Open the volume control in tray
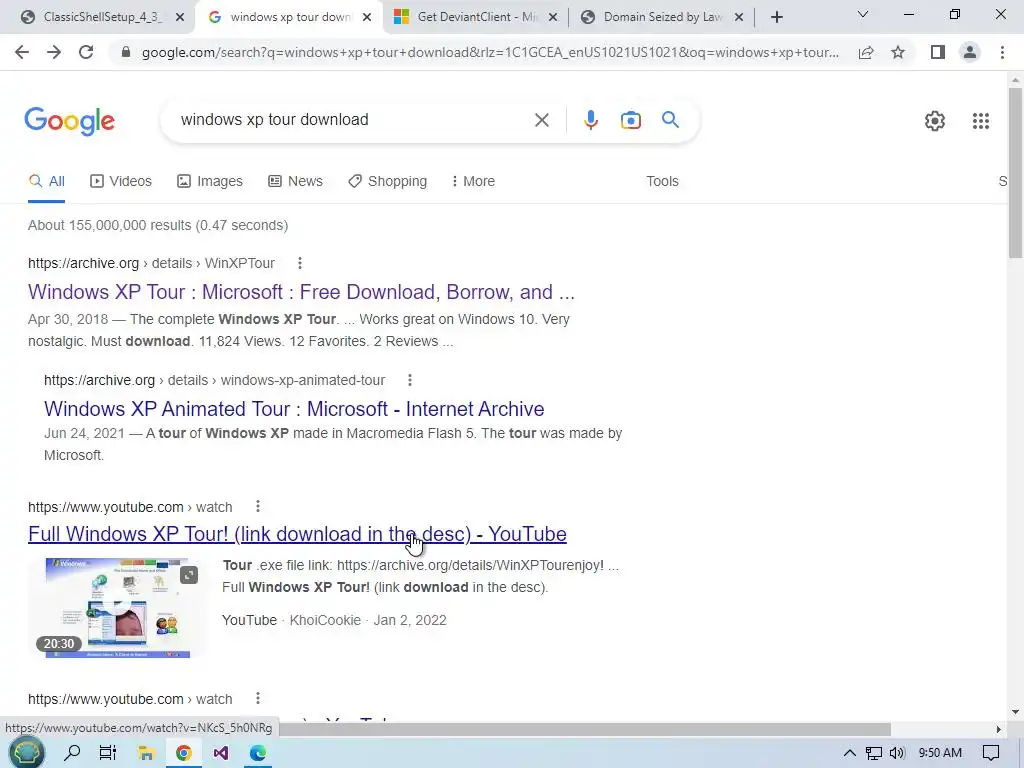1024x768 pixels. [x=897, y=753]
